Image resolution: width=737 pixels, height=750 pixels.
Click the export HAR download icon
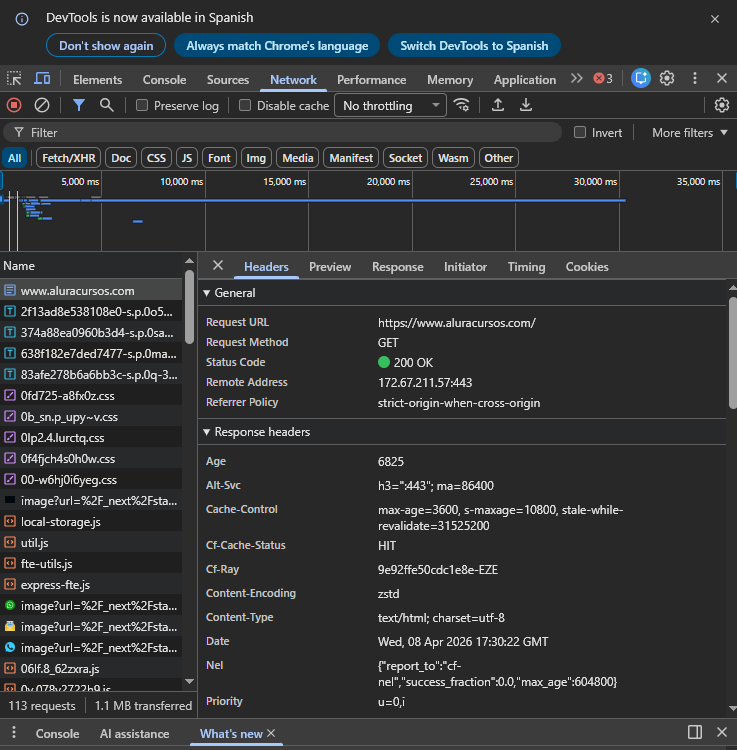(x=526, y=105)
